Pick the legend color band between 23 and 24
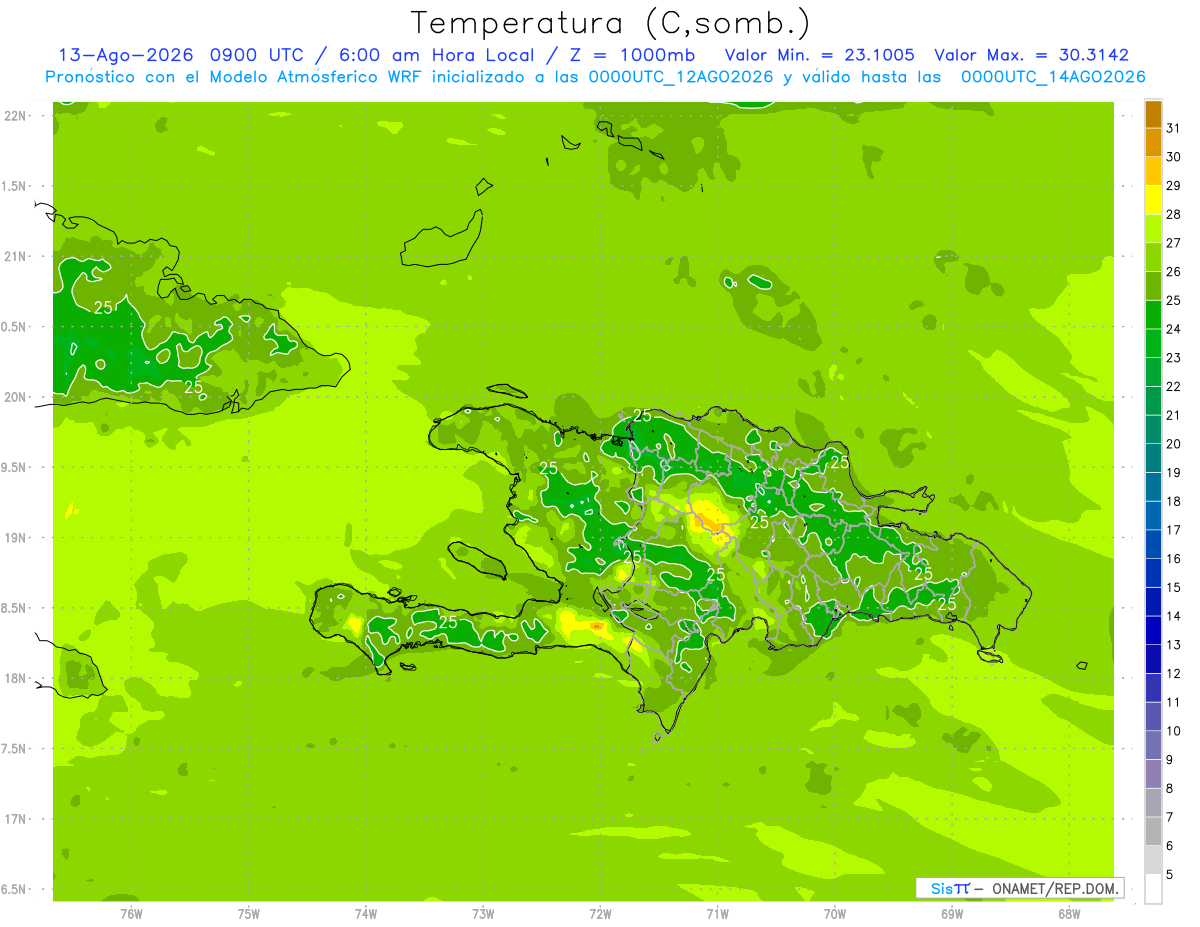 click(x=1153, y=344)
